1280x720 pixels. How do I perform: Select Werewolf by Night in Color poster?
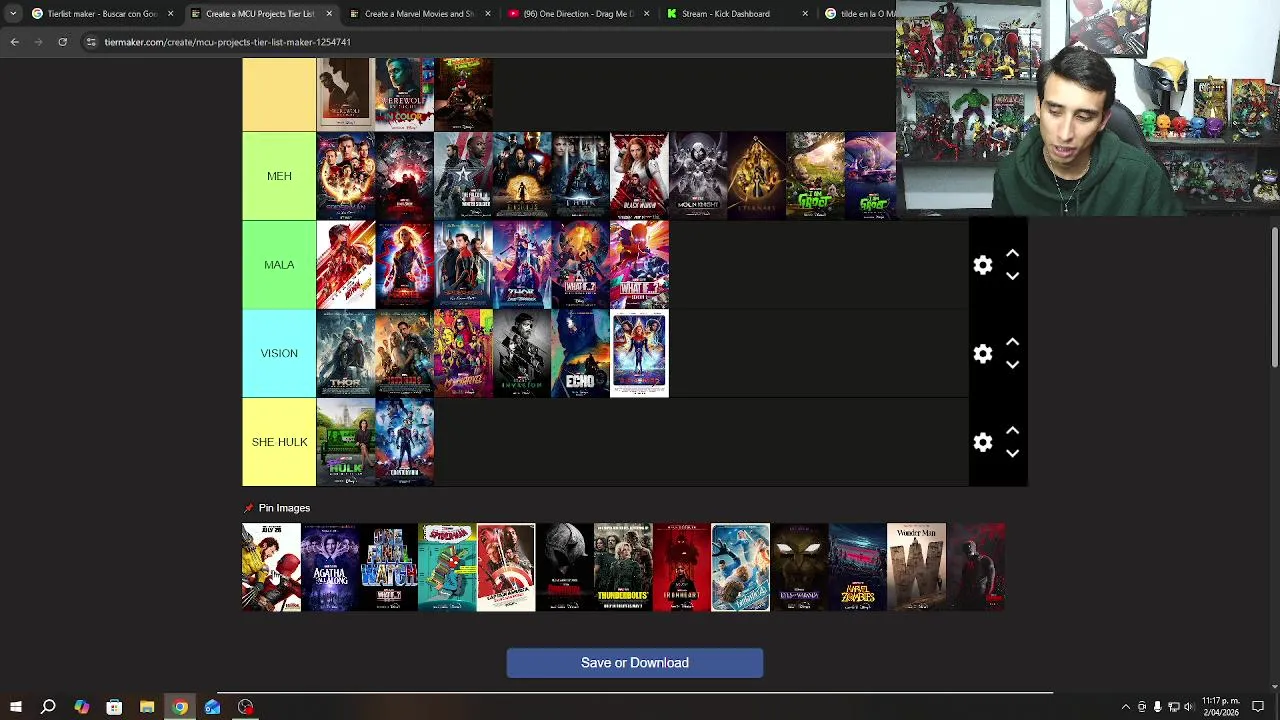coord(404,94)
